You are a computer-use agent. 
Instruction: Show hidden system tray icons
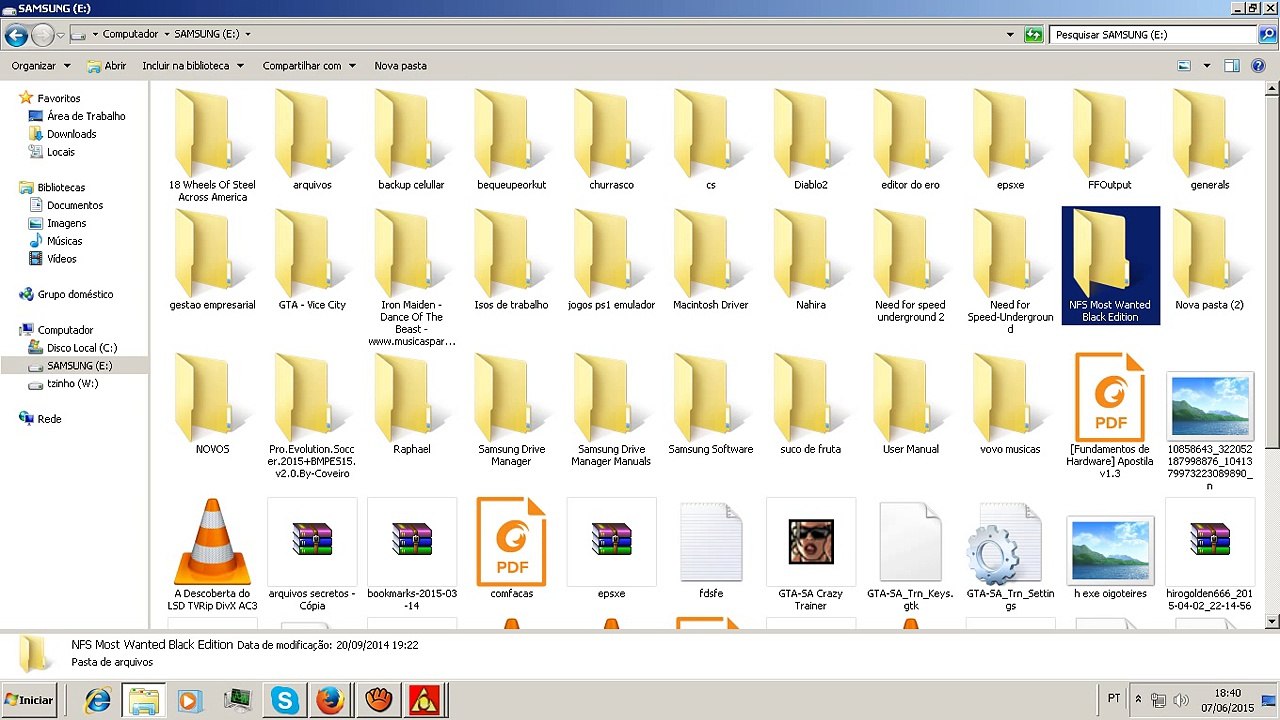click(x=1138, y=699)
